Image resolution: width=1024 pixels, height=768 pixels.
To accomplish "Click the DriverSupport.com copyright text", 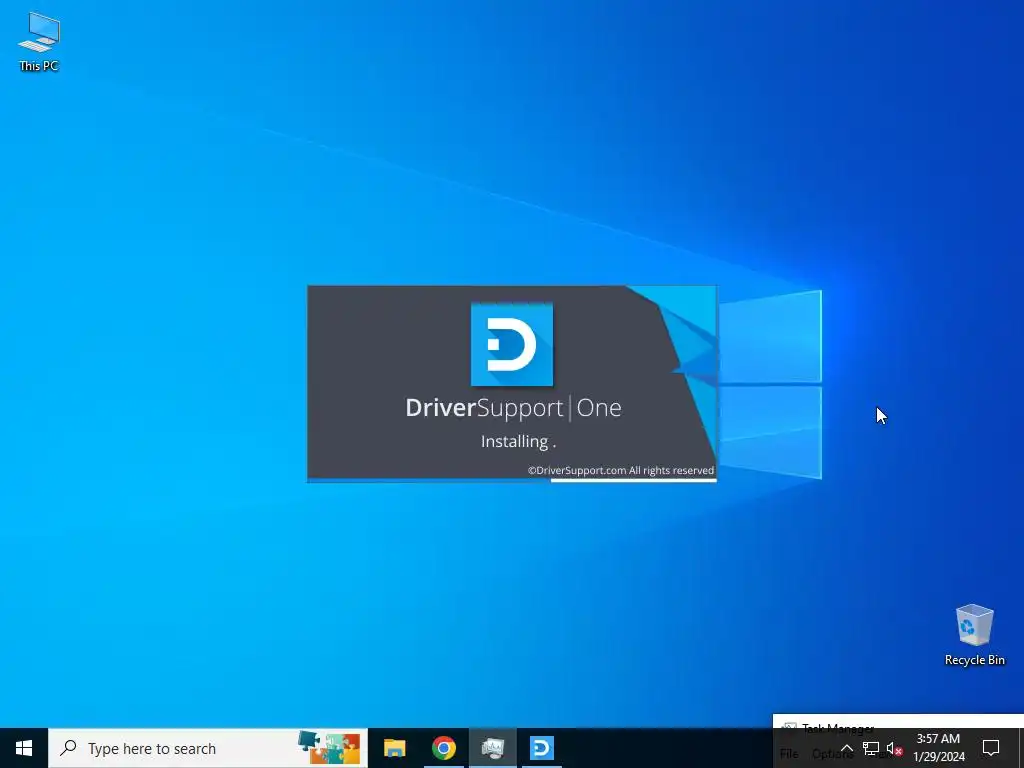I will tap(620, 470).
